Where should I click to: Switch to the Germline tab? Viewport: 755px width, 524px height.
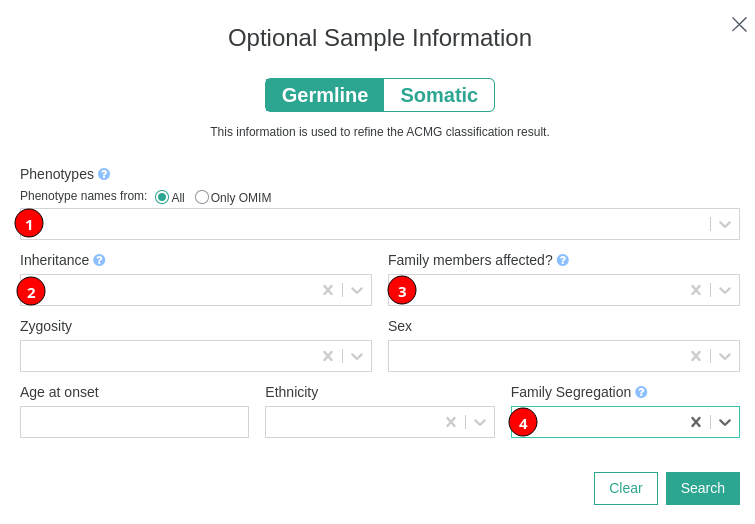[325, 95]
